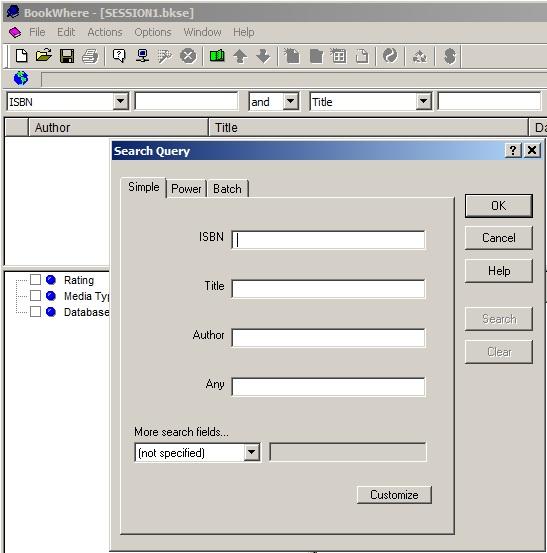Click the green open book icon
Viewport: 547px width, 553px height.
217,56
